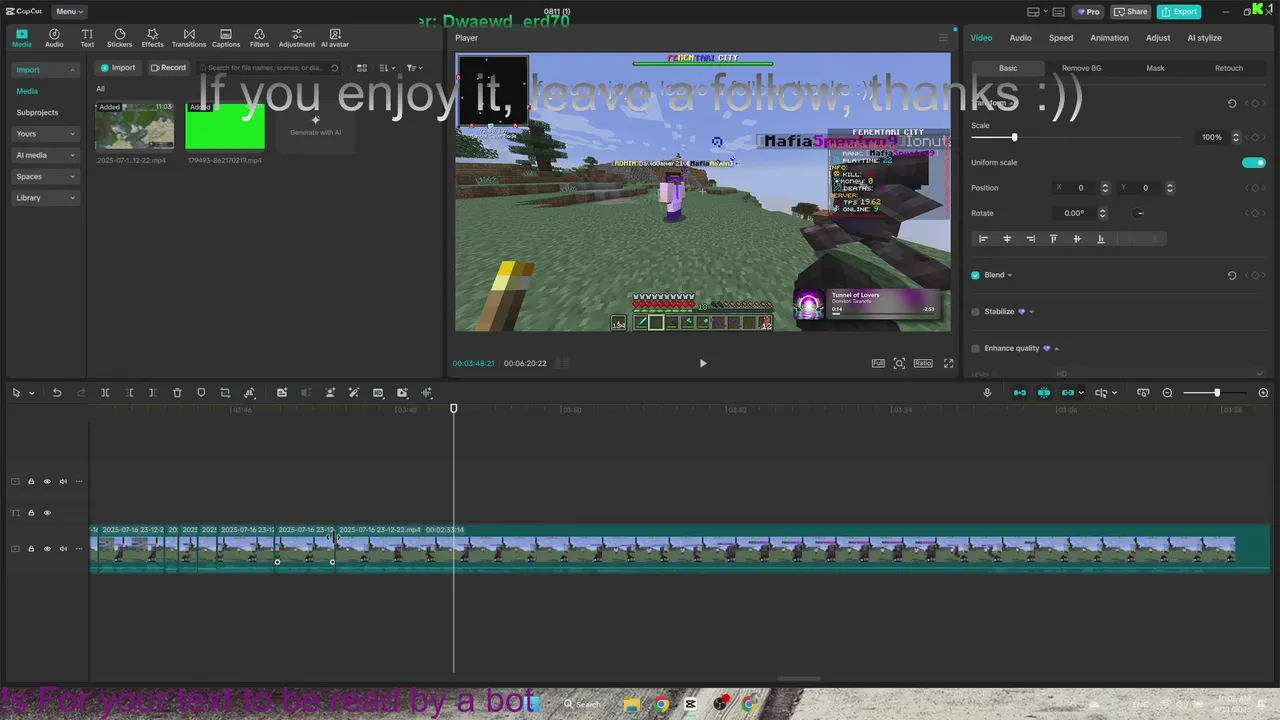Screen dimensions: 1280x720
Task: Open the Stickers panel
Action: point(119,38)
